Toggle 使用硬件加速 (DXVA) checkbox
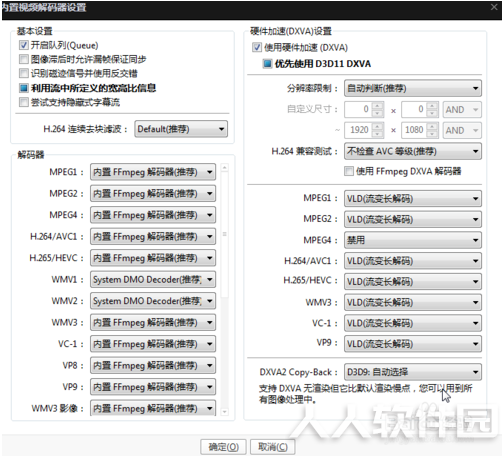This screenshot has height=456, width=503. 257,47
